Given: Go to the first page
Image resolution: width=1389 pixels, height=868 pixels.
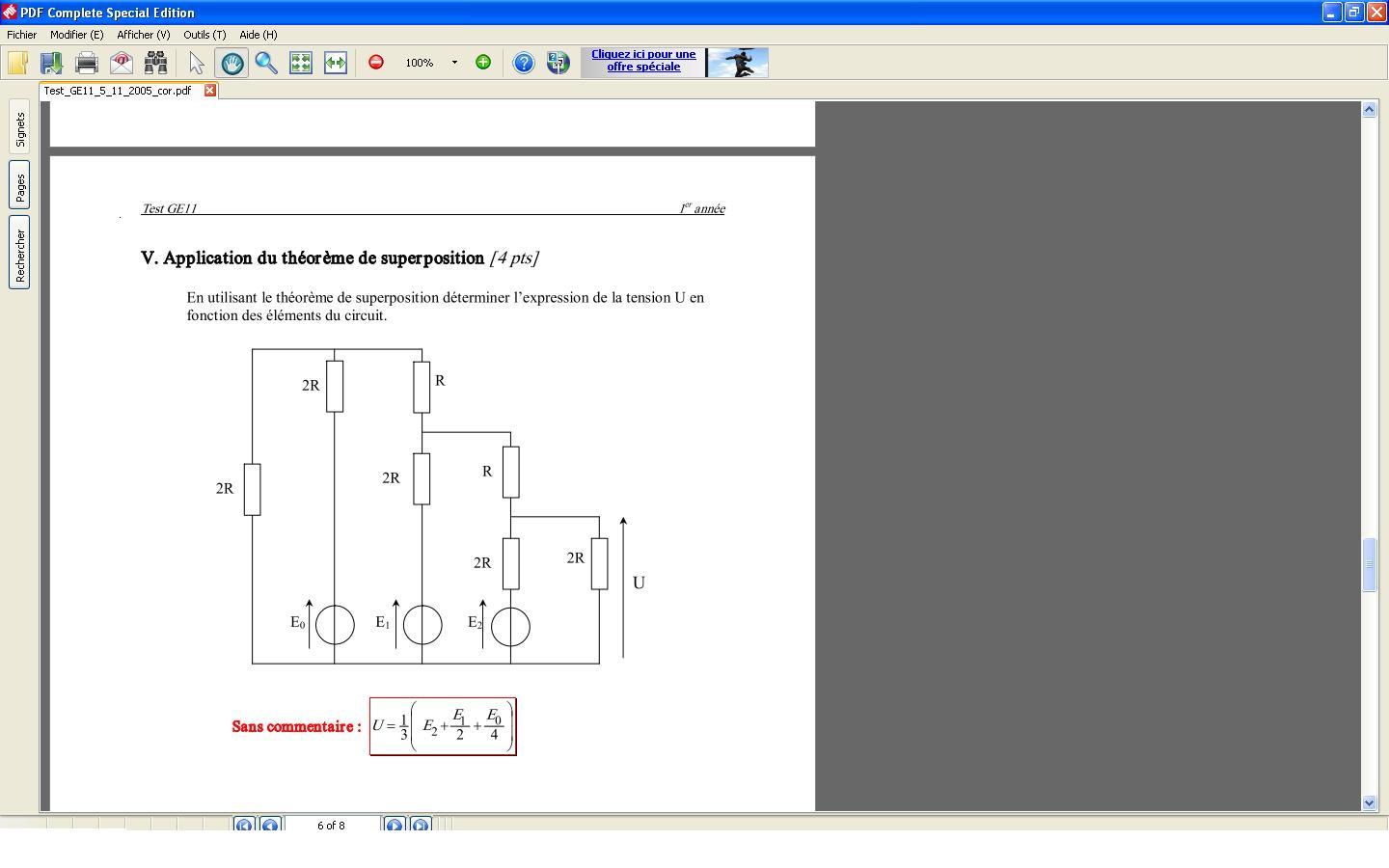Looking at the screenshot, I should point(244,825).
